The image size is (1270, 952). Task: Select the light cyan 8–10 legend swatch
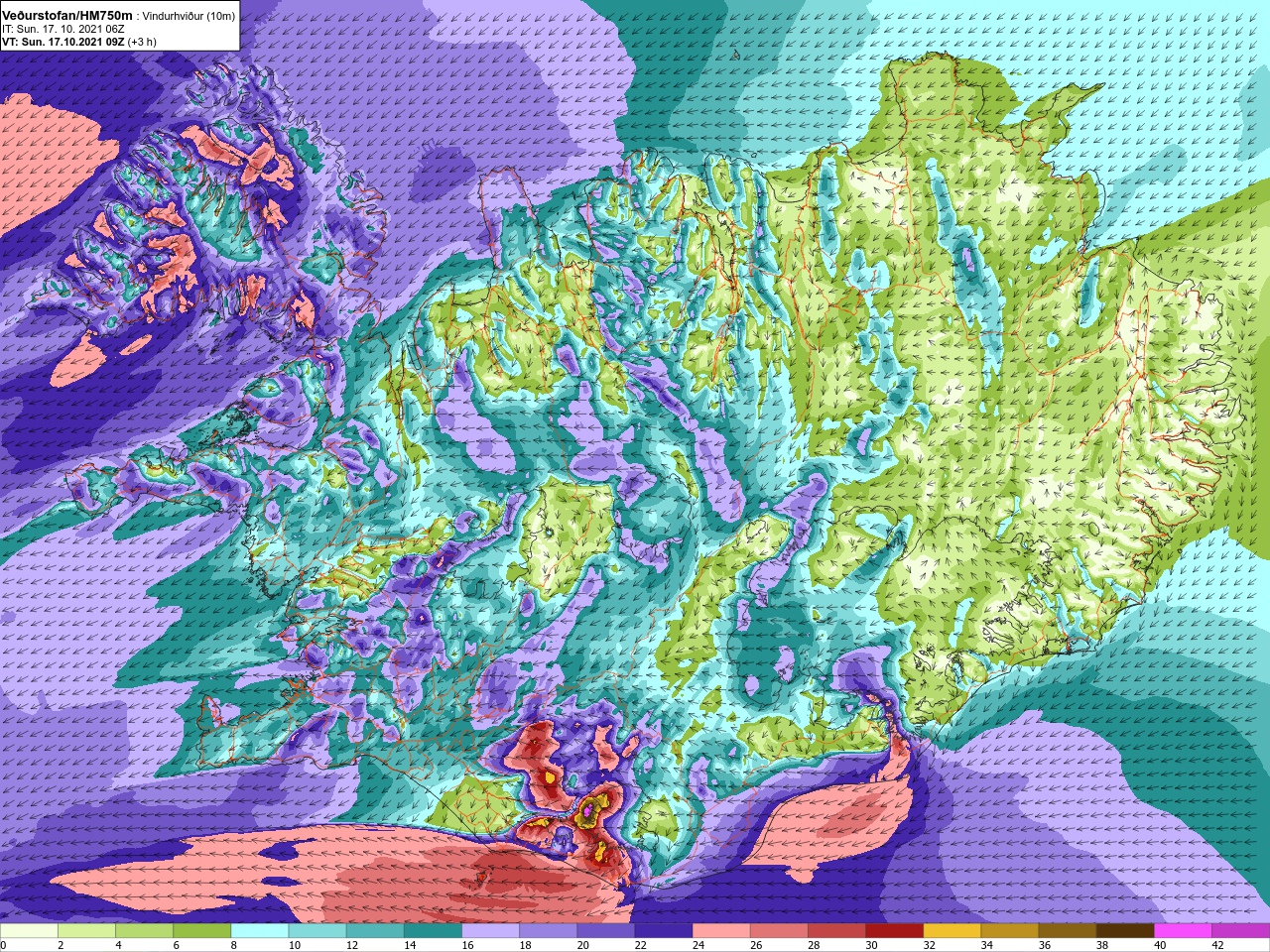point(259,931)
